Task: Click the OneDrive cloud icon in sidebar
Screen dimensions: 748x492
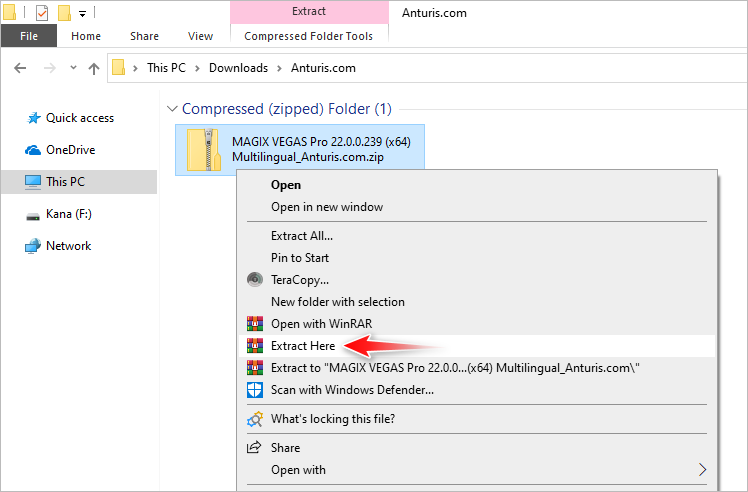Action: pyautogui.click(x=32, y=150)
